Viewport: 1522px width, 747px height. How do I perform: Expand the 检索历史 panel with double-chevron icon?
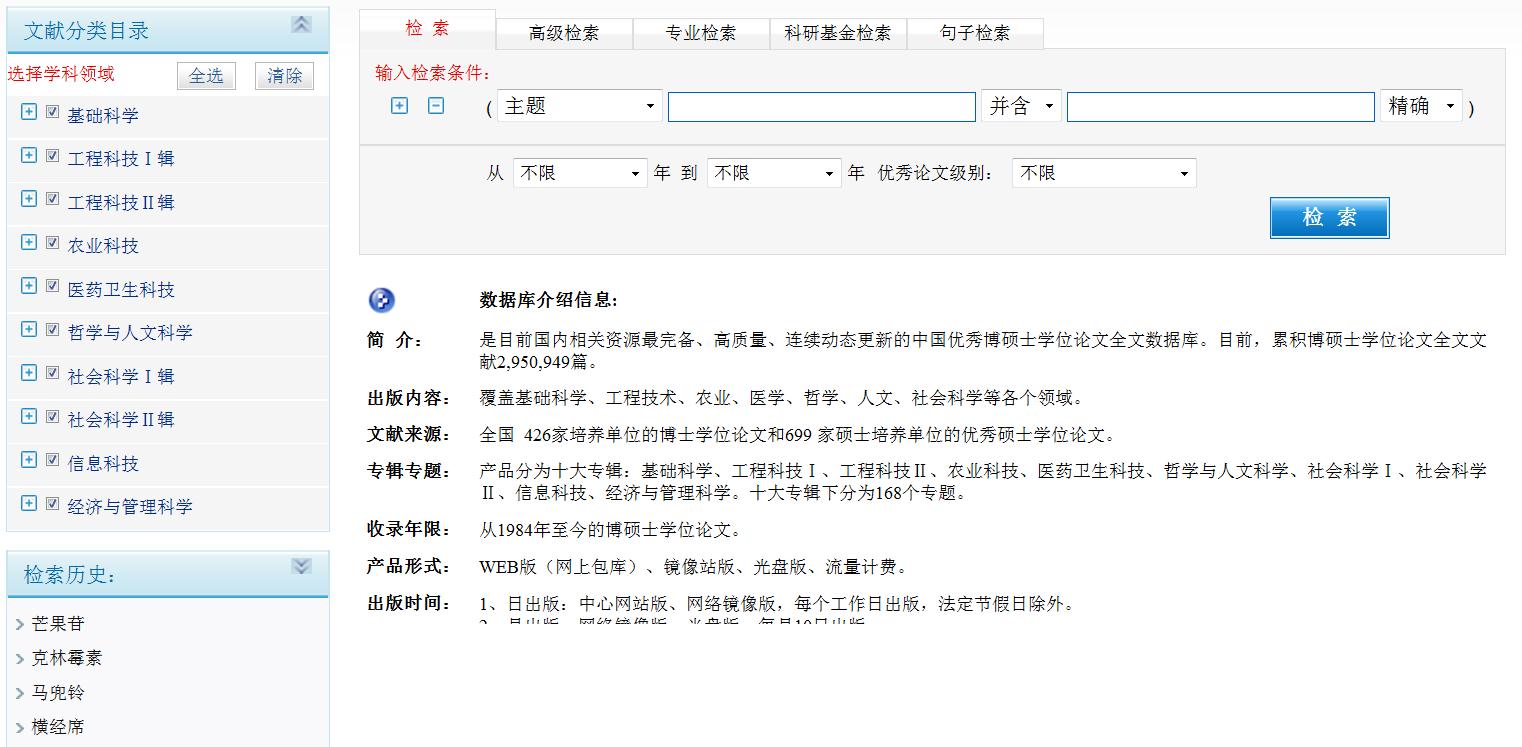tap(301, 567)
